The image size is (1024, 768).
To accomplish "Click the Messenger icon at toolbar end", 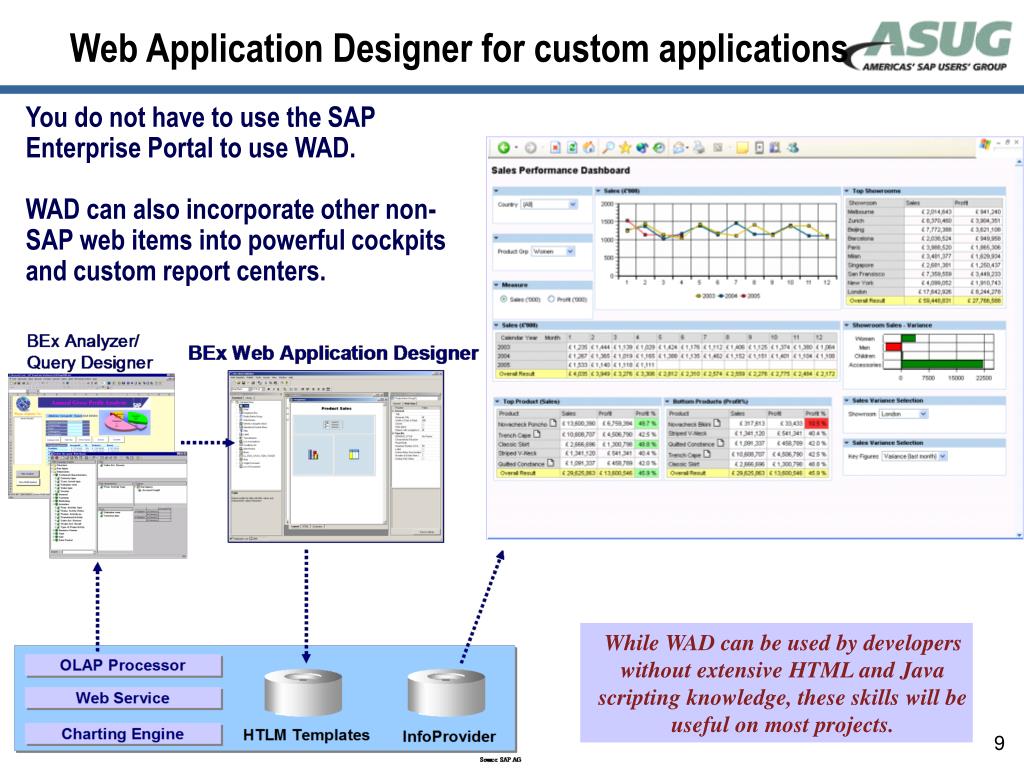I will [x=793, y=148].
